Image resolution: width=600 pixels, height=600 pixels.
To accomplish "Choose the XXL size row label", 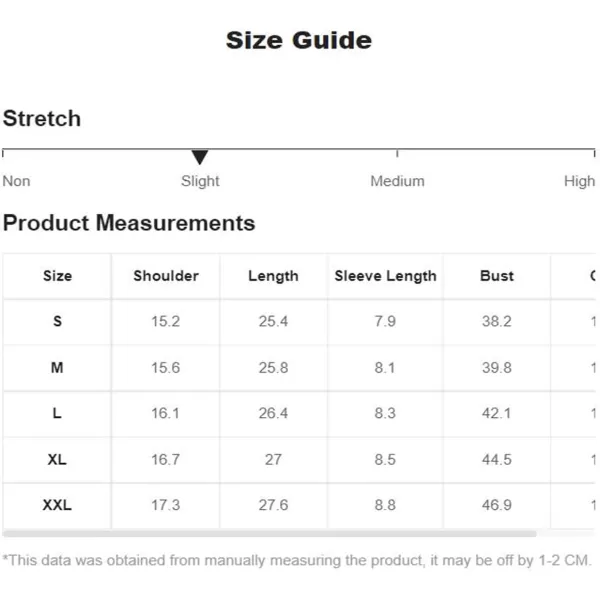I will (57, 506).
